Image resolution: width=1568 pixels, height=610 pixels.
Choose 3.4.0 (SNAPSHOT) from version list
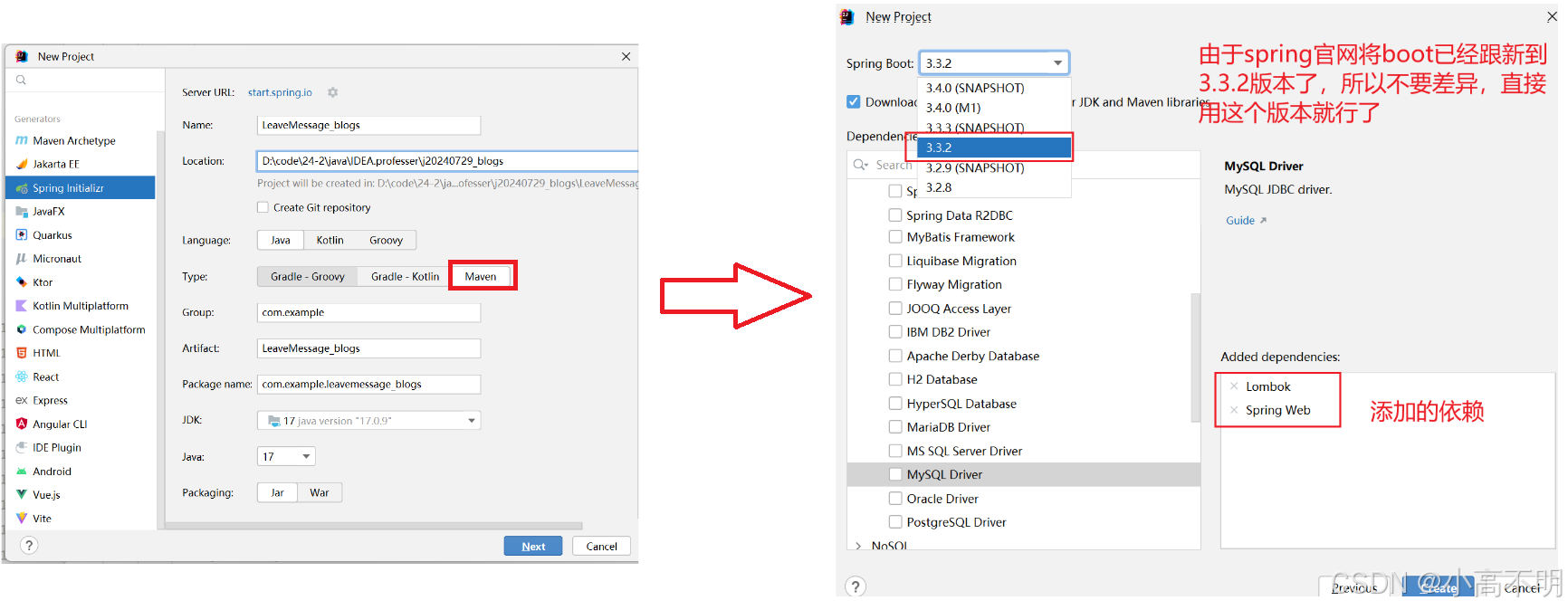pos(994,88)
